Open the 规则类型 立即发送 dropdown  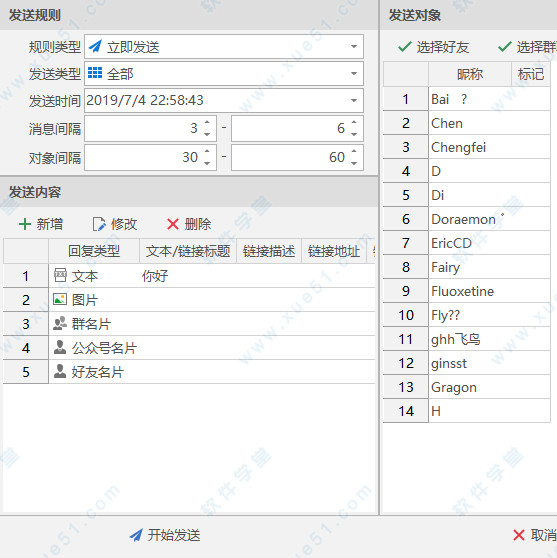click(x=354, y=47)
